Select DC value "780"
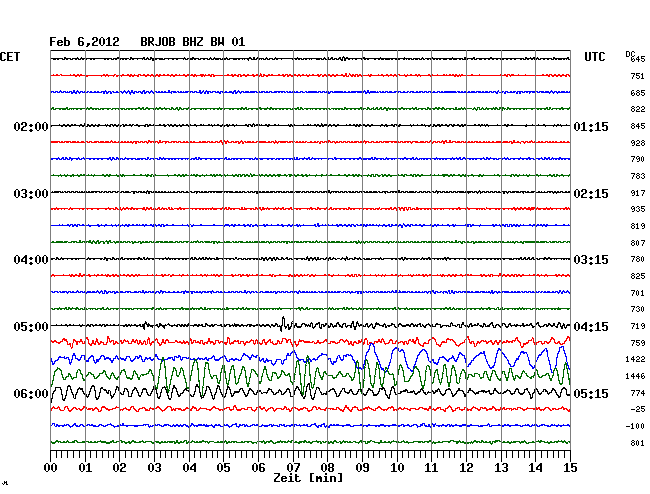 click(x=638, y=259)
